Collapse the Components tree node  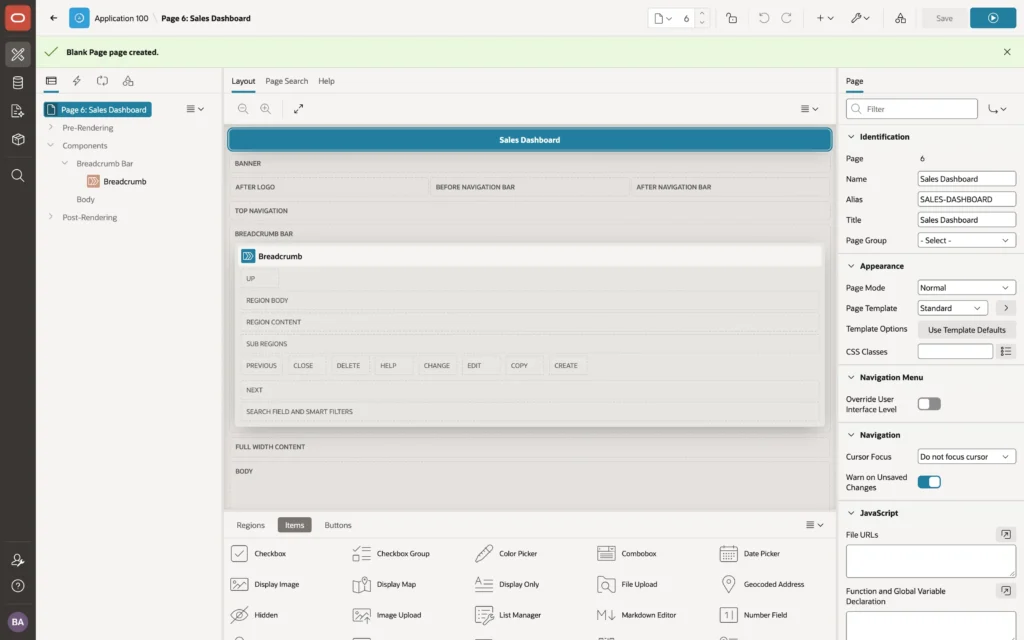click(51, 145)
